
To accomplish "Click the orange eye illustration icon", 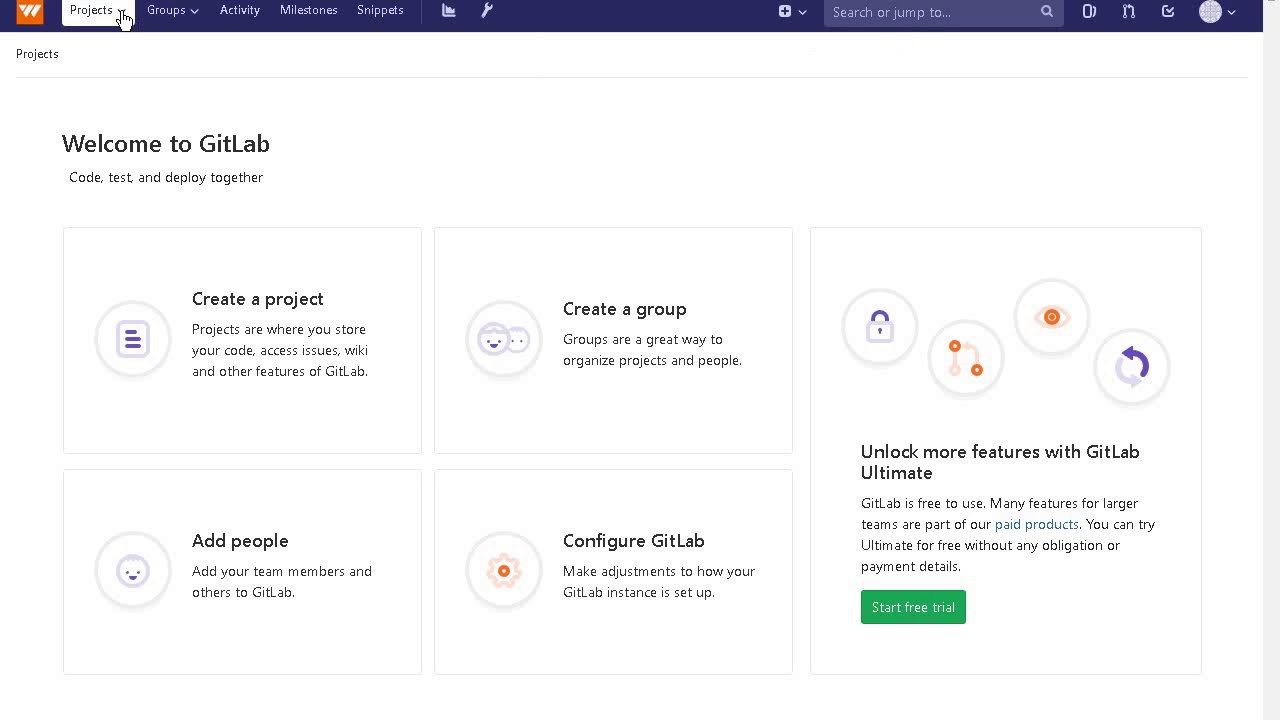I will 1052,317.
